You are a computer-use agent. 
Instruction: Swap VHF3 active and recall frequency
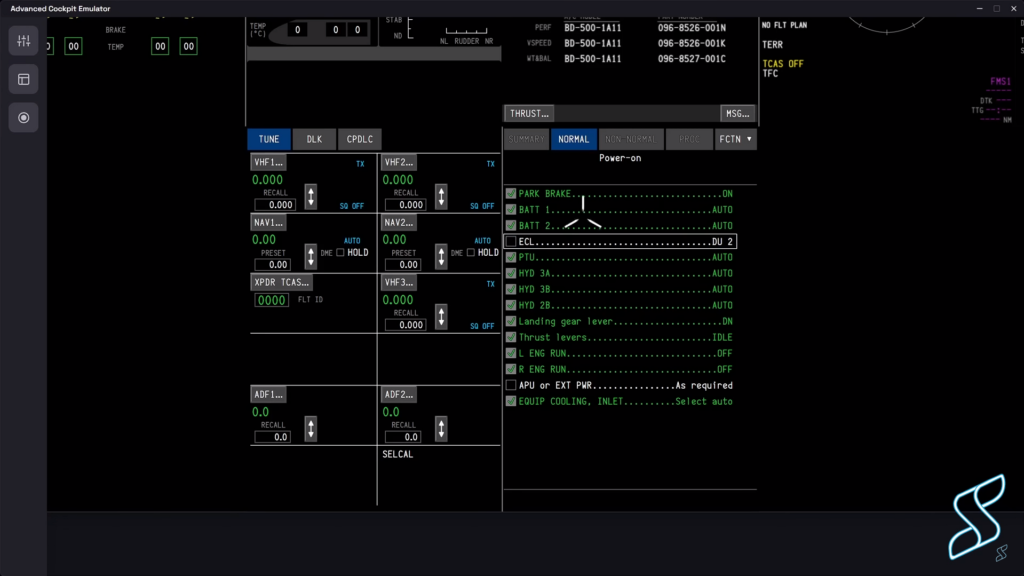[441, 317]
